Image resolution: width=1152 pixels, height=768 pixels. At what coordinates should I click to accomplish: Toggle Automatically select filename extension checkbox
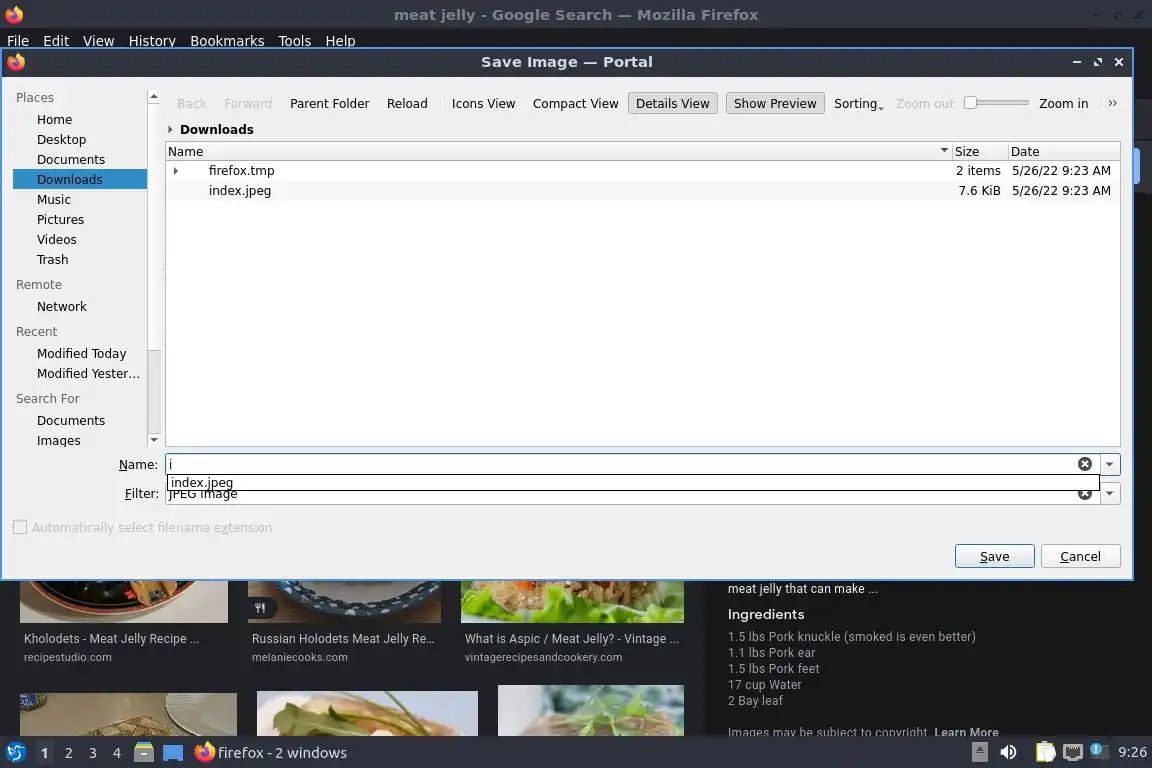[20, 527]
